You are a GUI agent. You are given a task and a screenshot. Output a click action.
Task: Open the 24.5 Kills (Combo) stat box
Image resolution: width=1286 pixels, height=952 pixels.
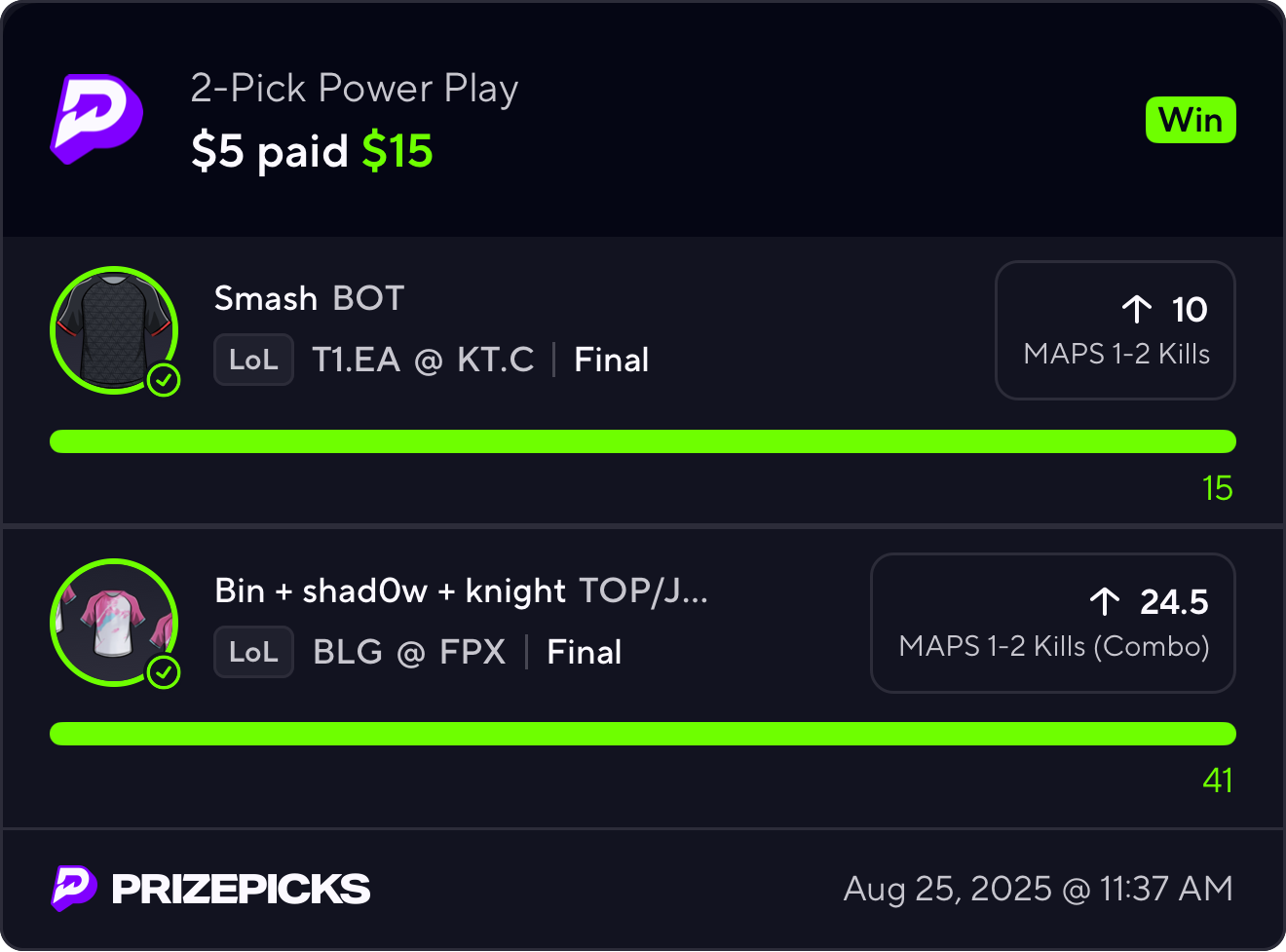[x=1052, y=623]
